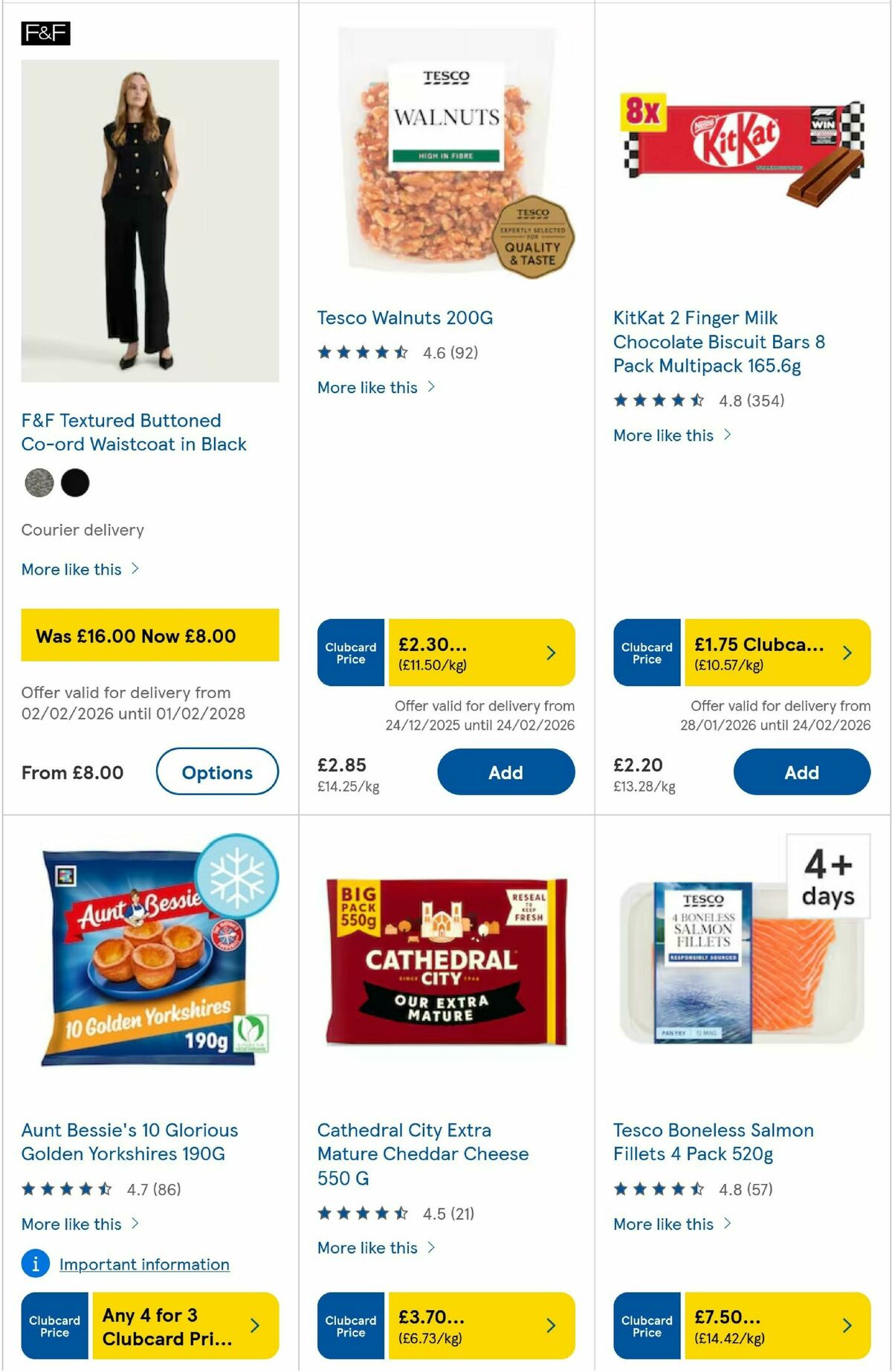Screen dimensions: 892x1372
Task: Click the Clubcard Price badge under KitKat bars
Action: [x=646, y=653]
